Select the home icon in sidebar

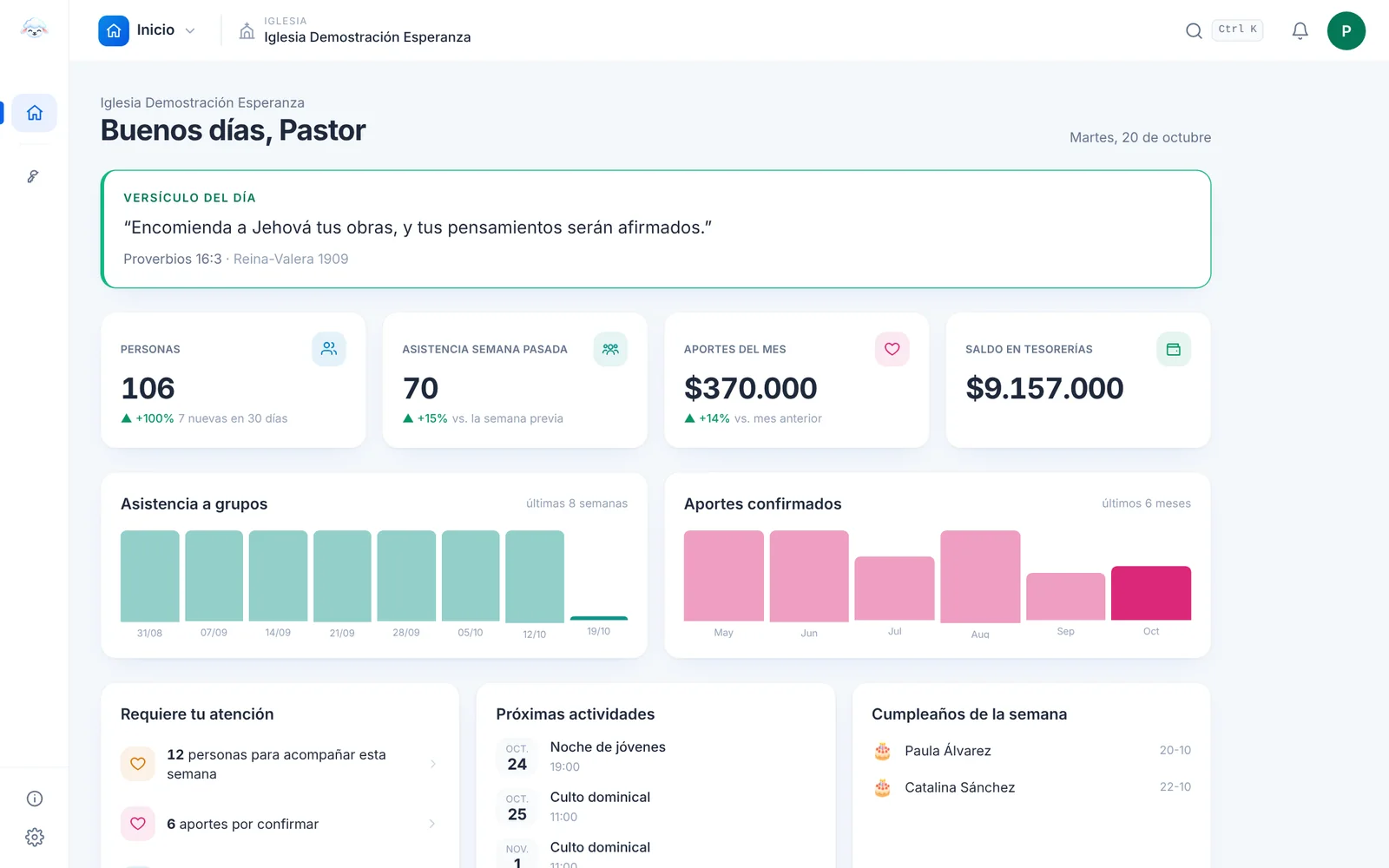click(35, 113)
